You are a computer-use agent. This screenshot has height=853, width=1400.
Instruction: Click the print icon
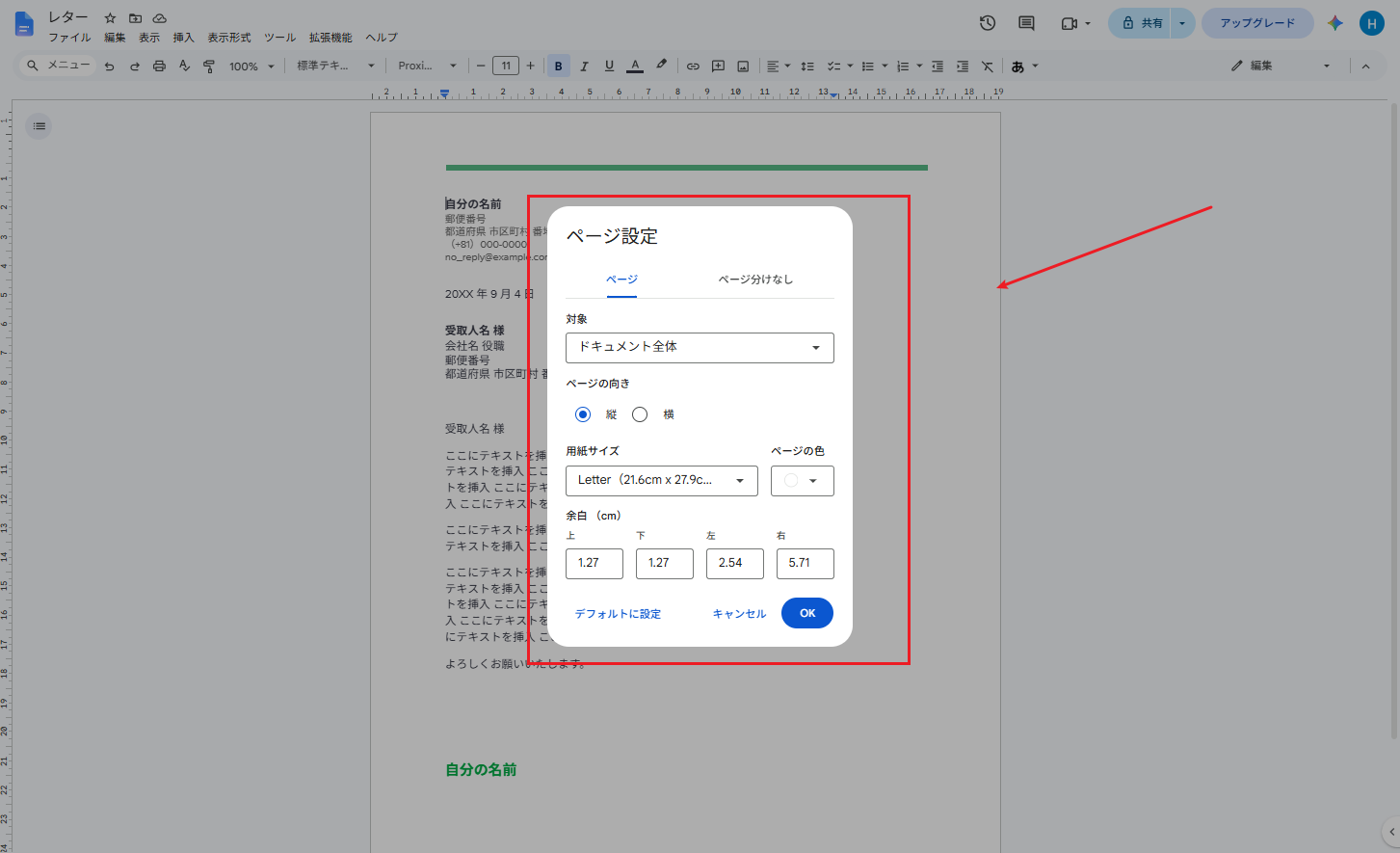[159, 67]
